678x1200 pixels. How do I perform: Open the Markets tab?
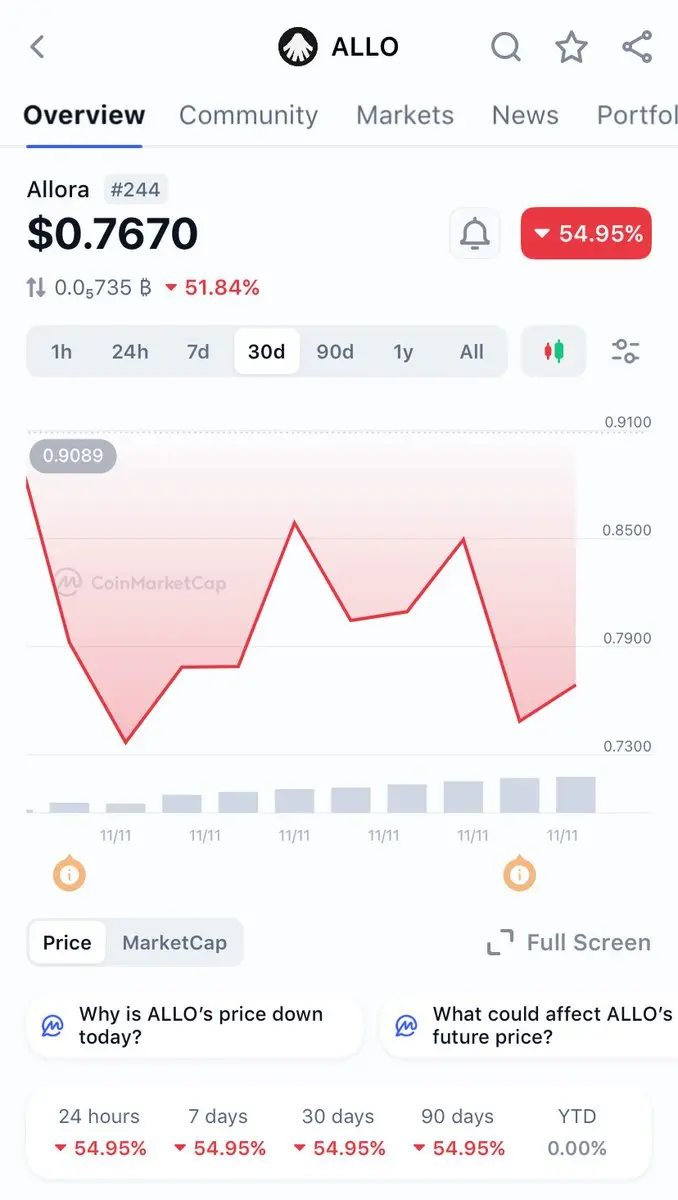tap(405, 115)
